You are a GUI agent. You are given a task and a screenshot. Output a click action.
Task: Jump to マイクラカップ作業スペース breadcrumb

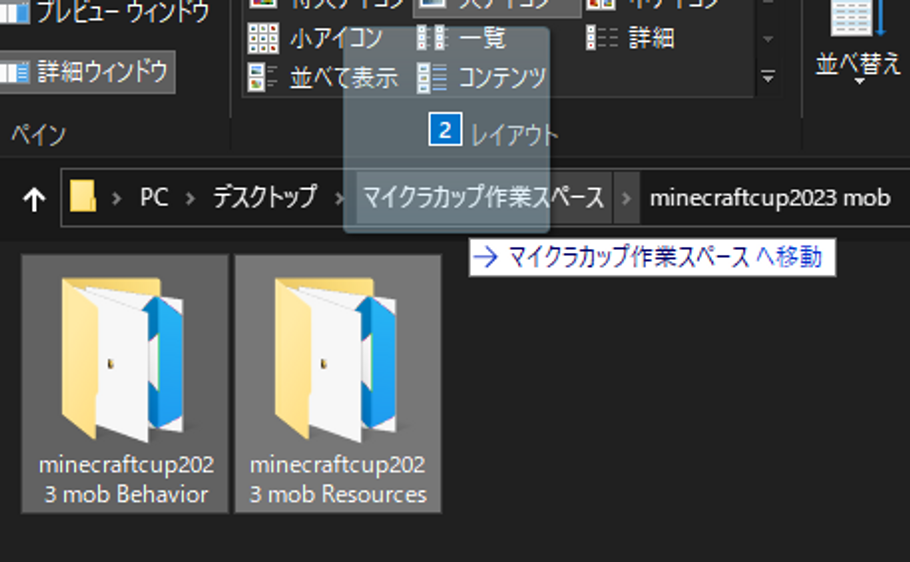point(483,198)
